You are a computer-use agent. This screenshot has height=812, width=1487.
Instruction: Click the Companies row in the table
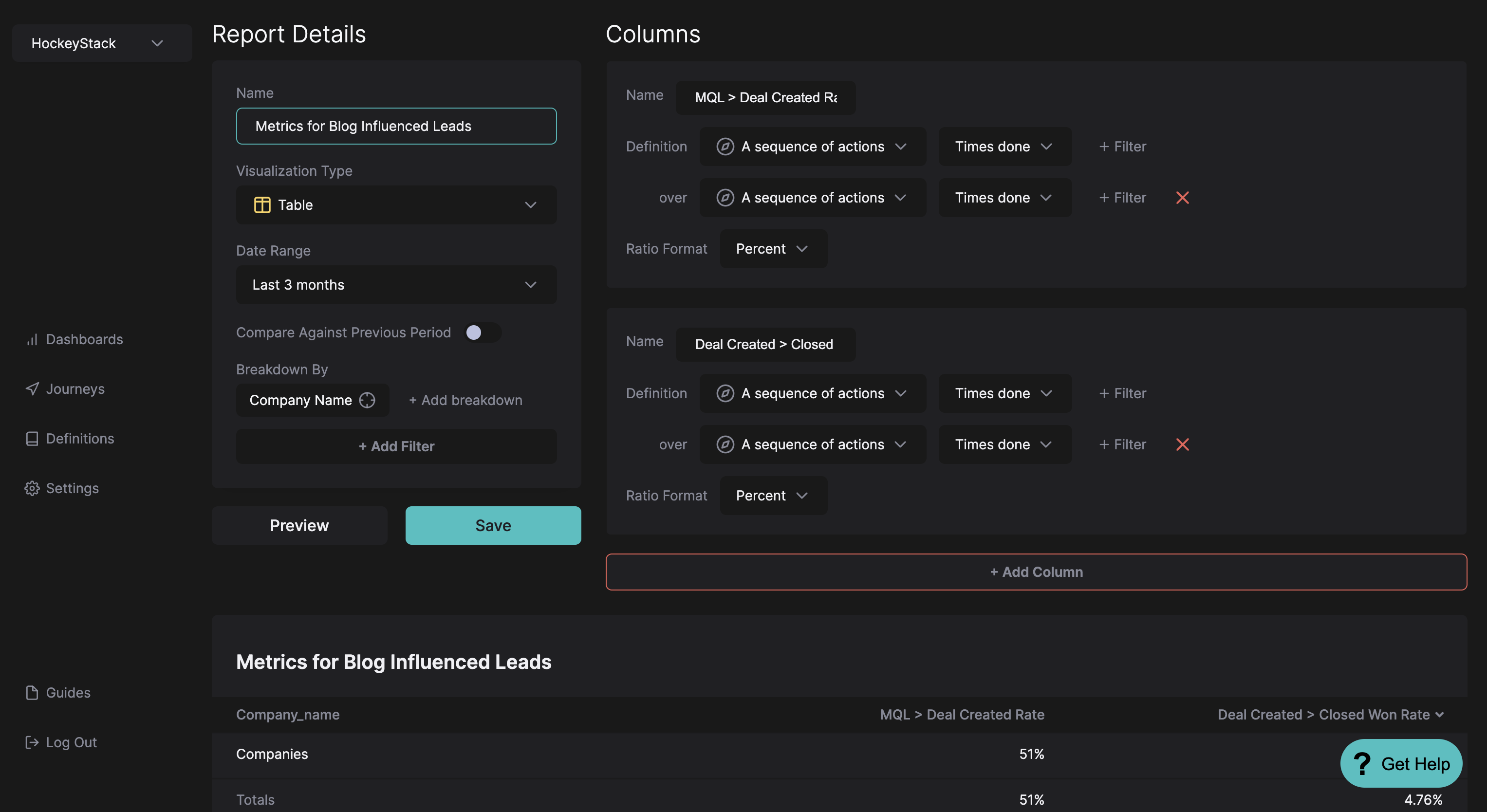839,754
